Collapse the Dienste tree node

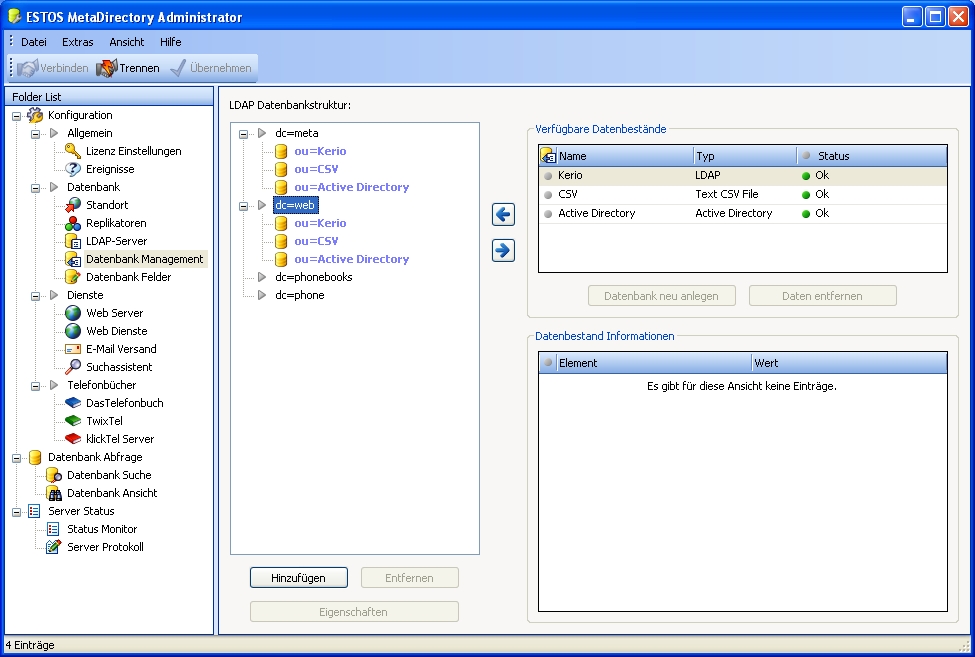point(35,296)
